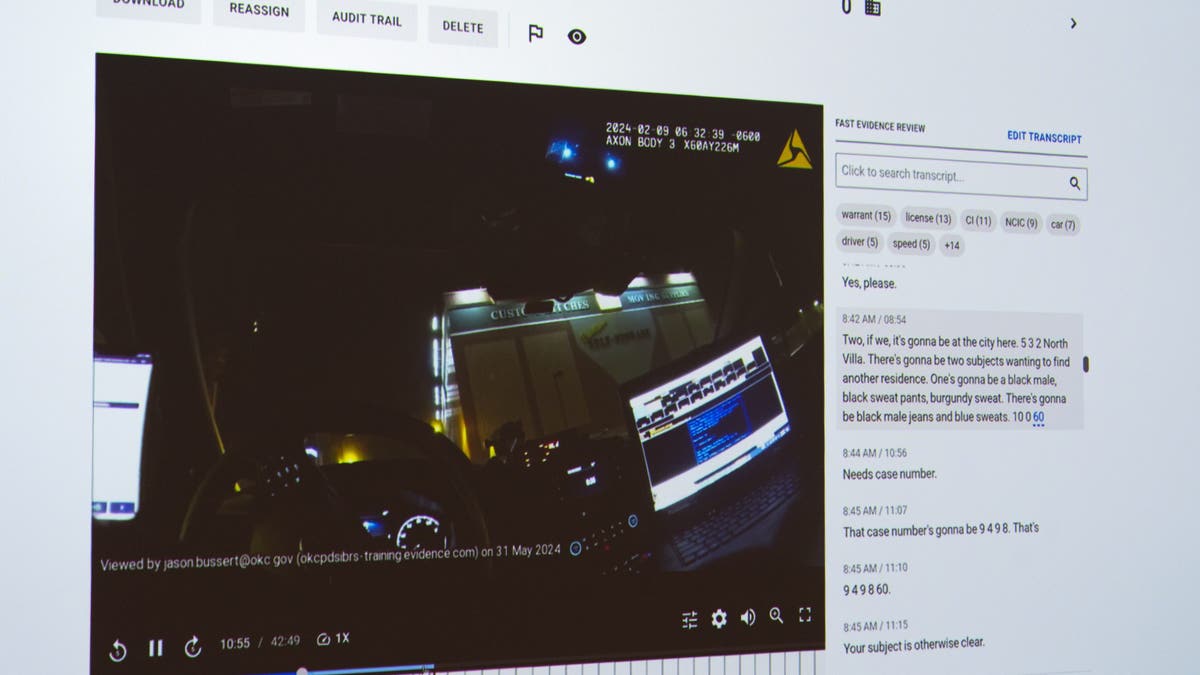Skip forward using the forward icon
The width and height of the screenshot is (1200, 675).
193,647
